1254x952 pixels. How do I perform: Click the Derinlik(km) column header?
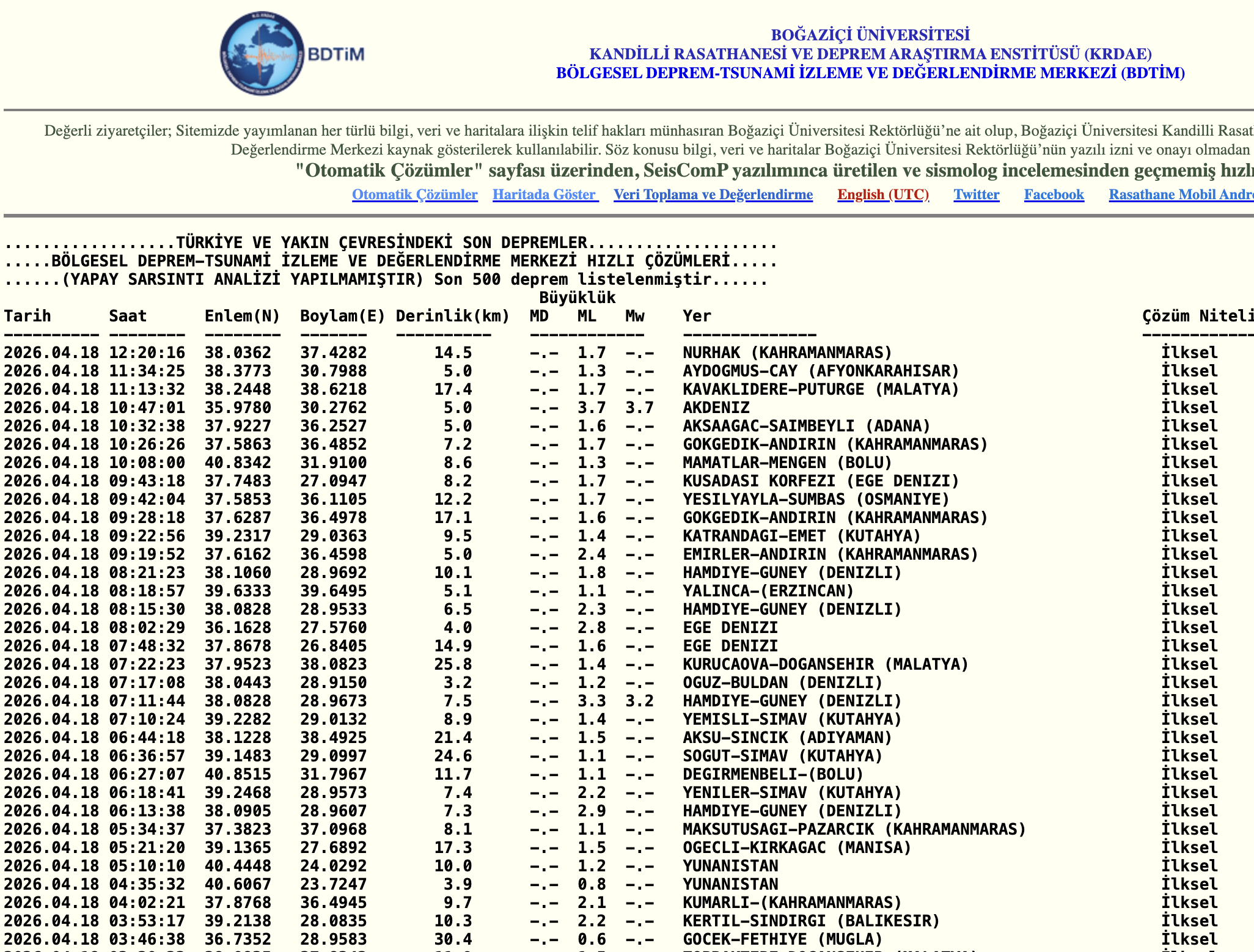[452, 316]
